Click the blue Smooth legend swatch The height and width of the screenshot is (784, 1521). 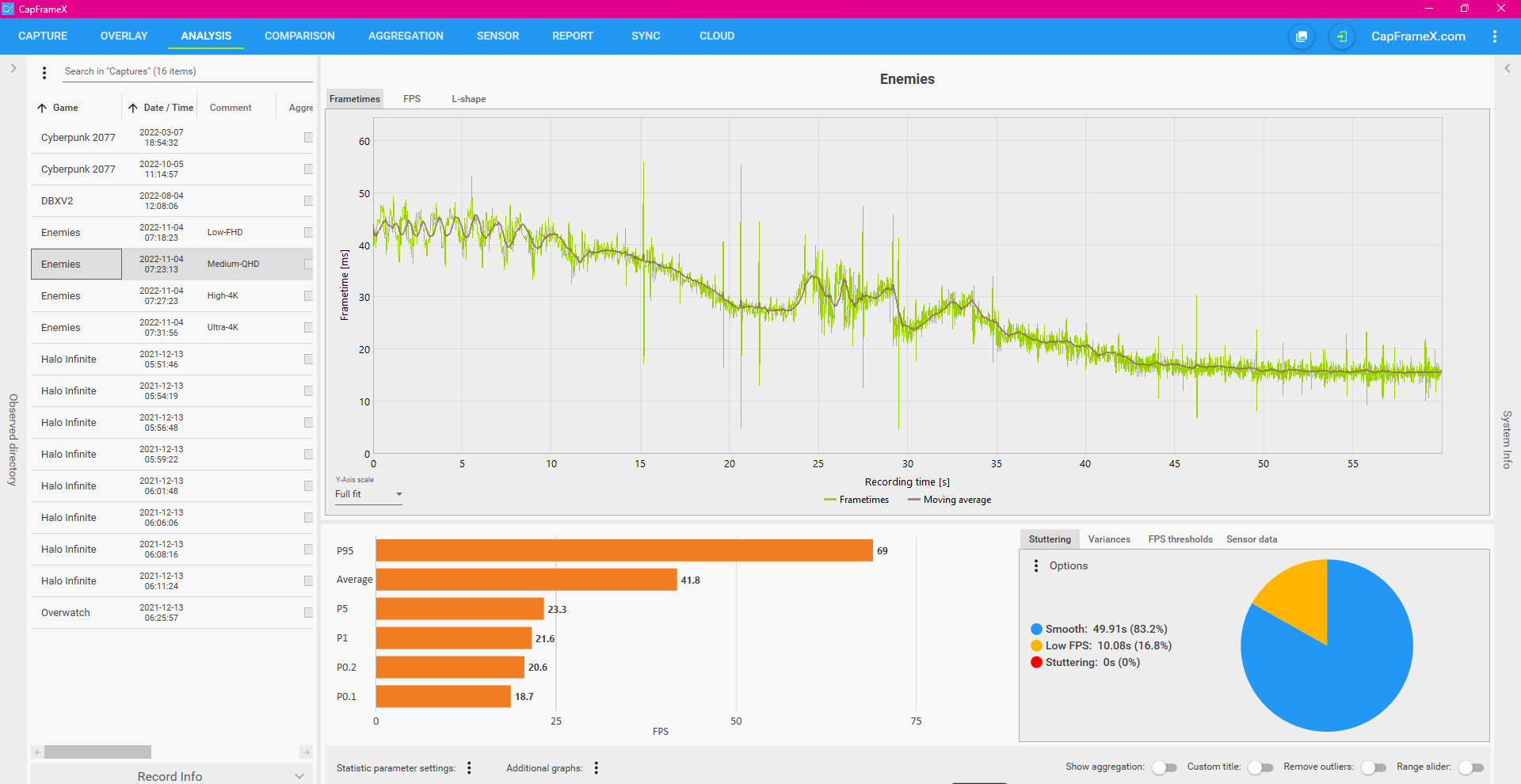coord(1036,629)
